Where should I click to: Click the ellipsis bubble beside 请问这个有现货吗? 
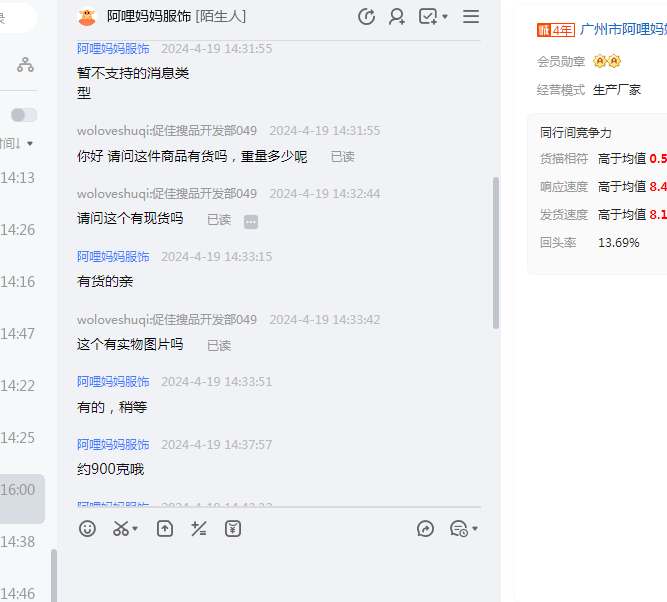(251, 220)
